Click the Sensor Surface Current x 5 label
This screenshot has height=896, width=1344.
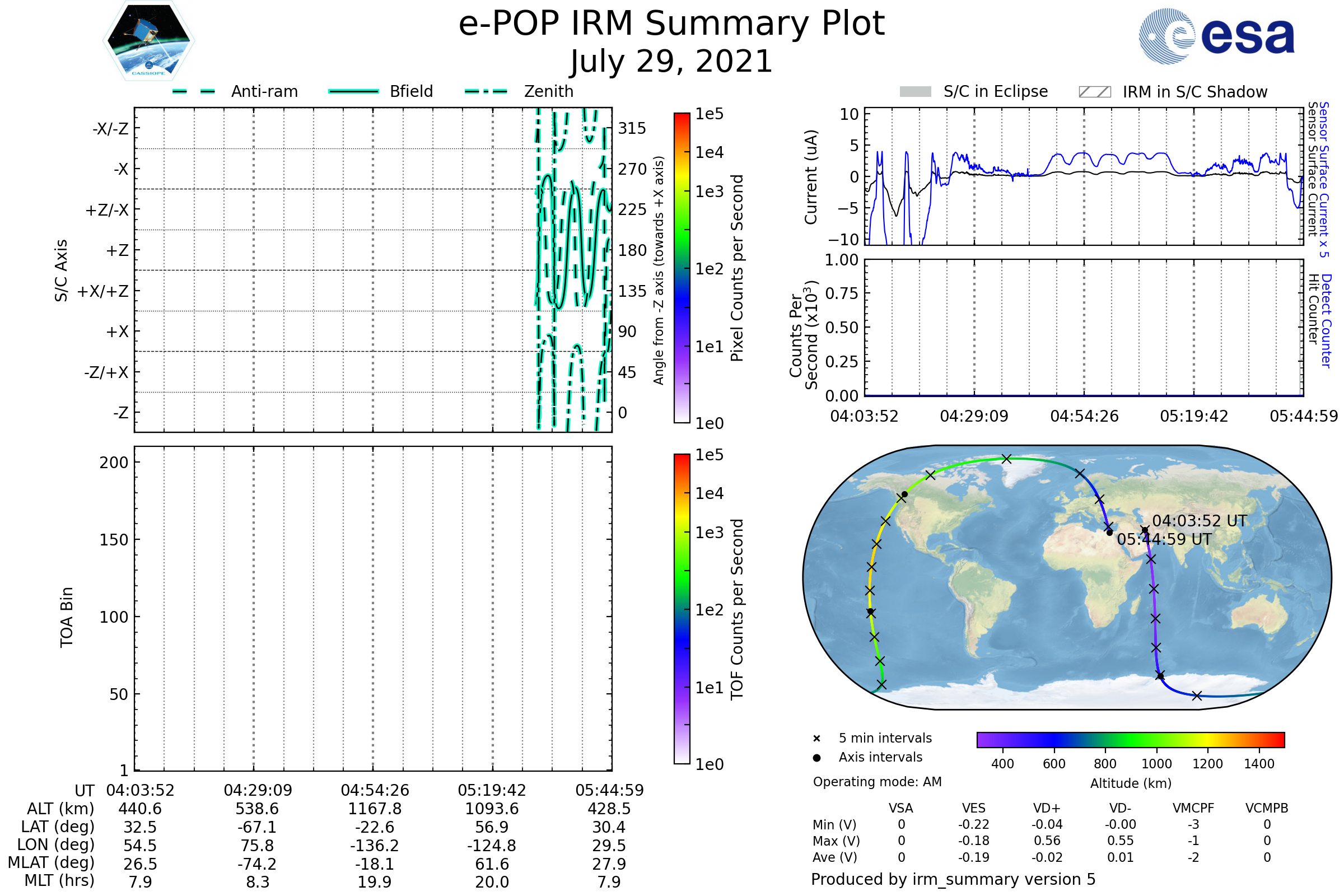(x=1324, y=179)
